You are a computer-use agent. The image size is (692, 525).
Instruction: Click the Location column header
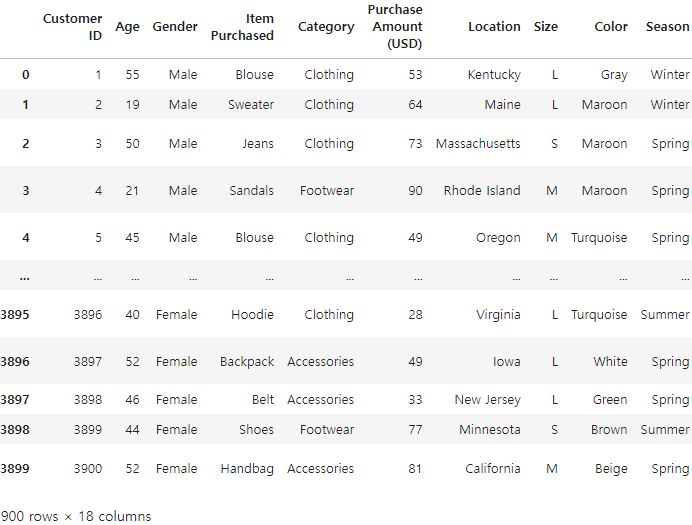(x=494, y=26)
